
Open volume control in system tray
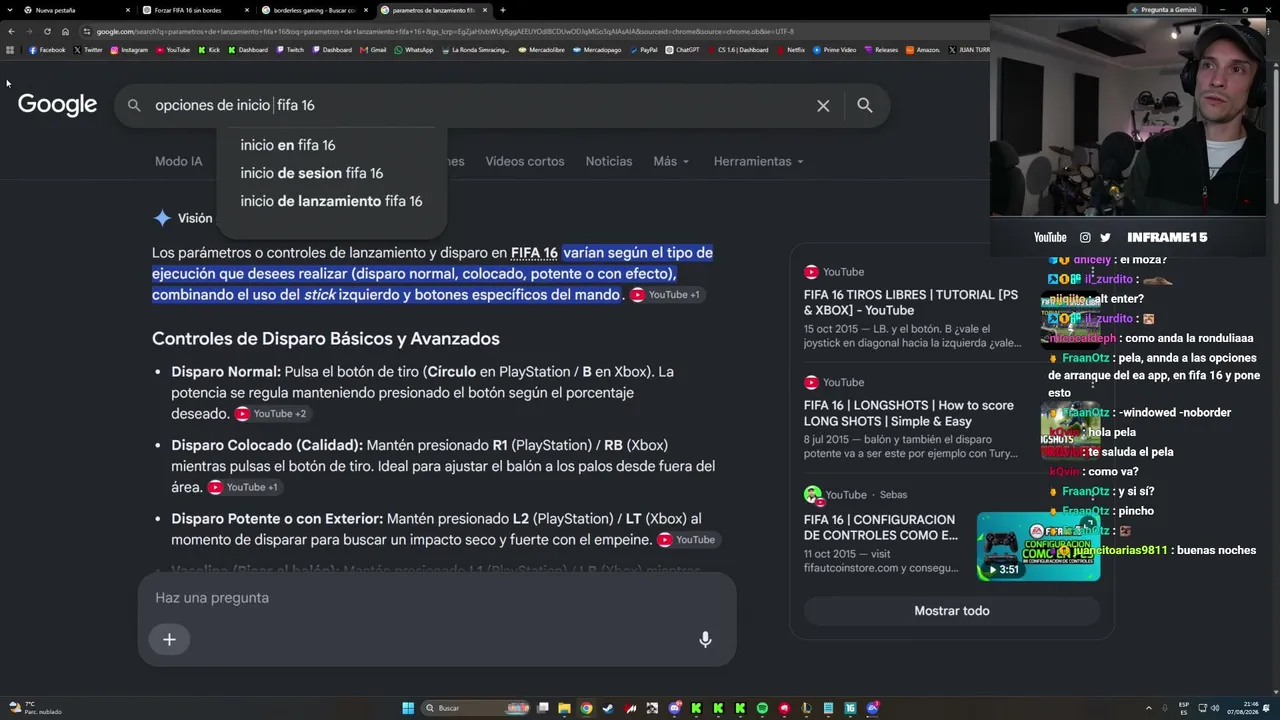1216,708
